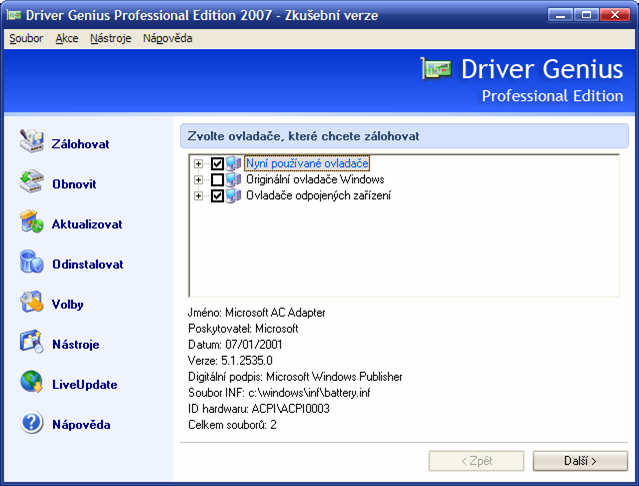The image size is (639, 486).
Task: Select the LiveUpdate sidebar label
Action: (85, 385)
